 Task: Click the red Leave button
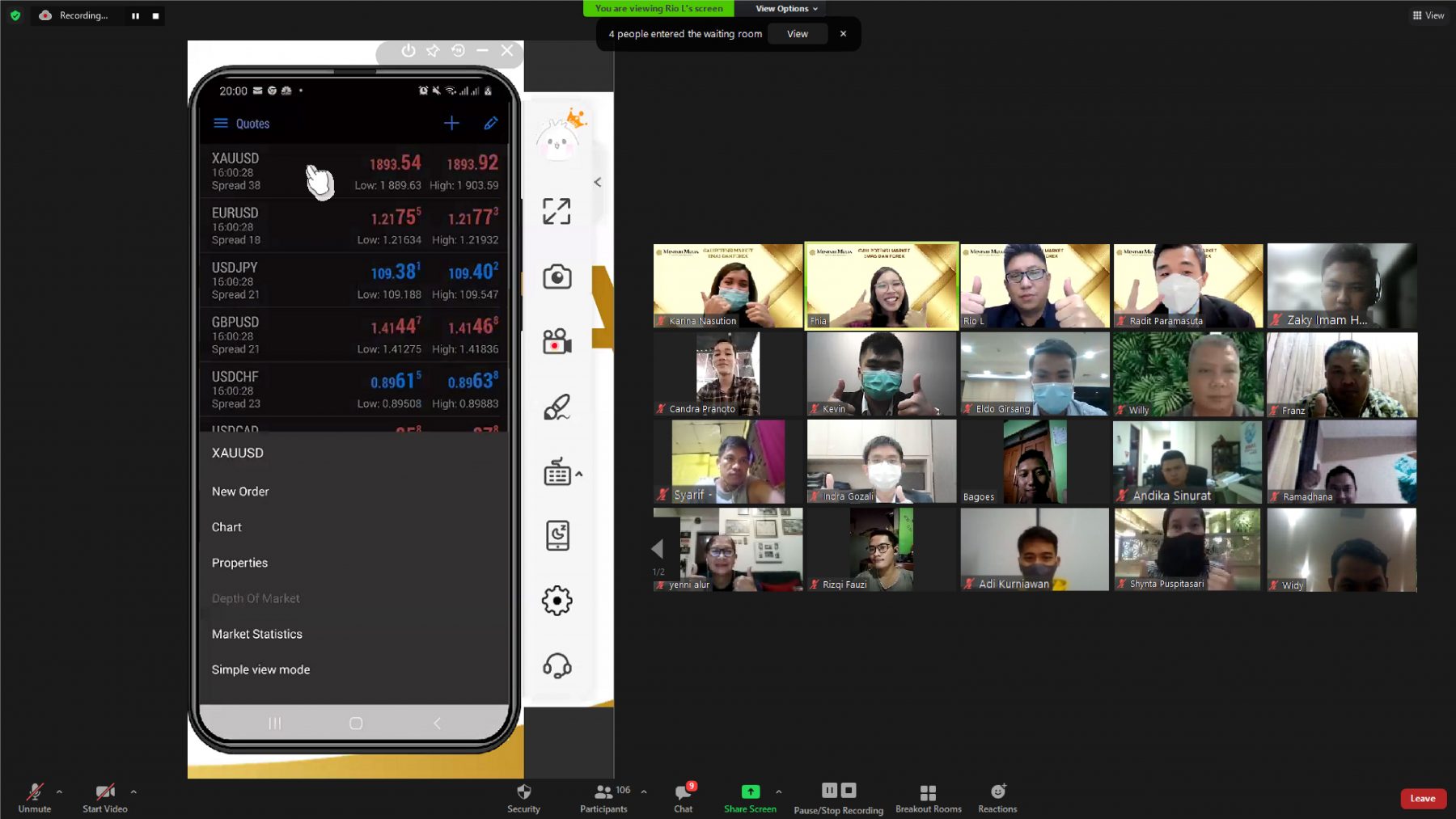coord(1423,798)
